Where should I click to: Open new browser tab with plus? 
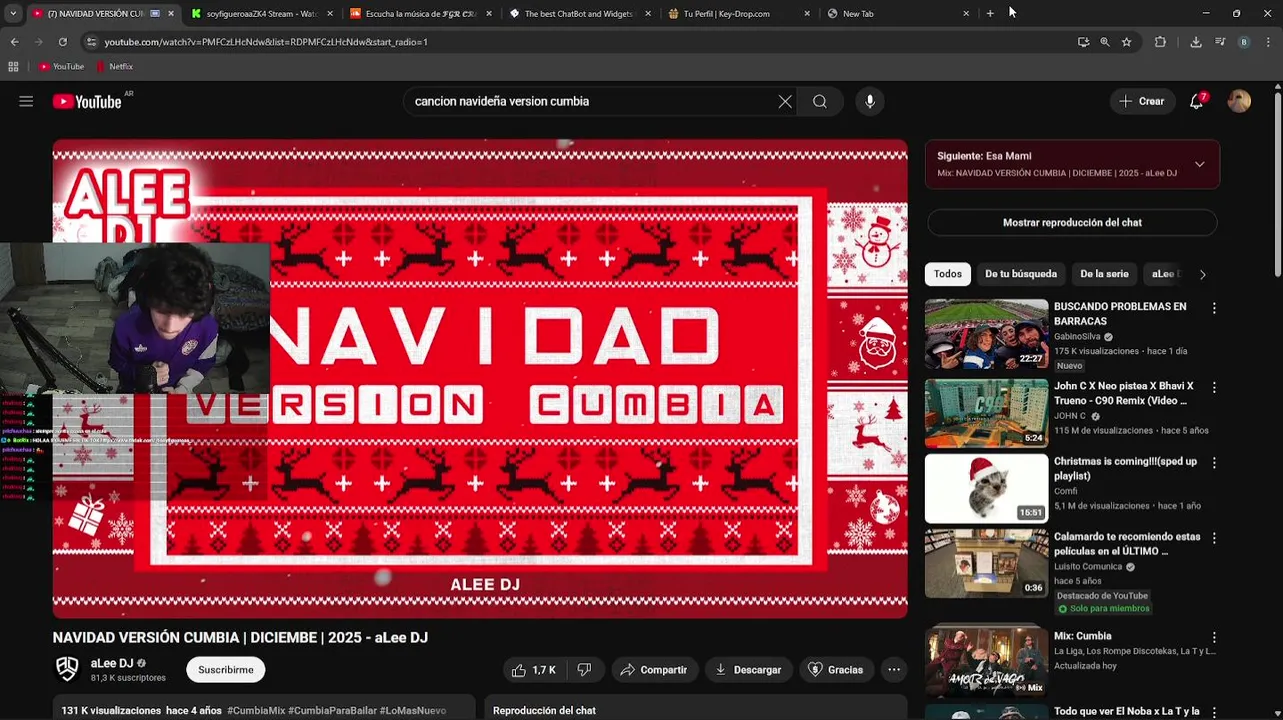[x=990, y=14]
